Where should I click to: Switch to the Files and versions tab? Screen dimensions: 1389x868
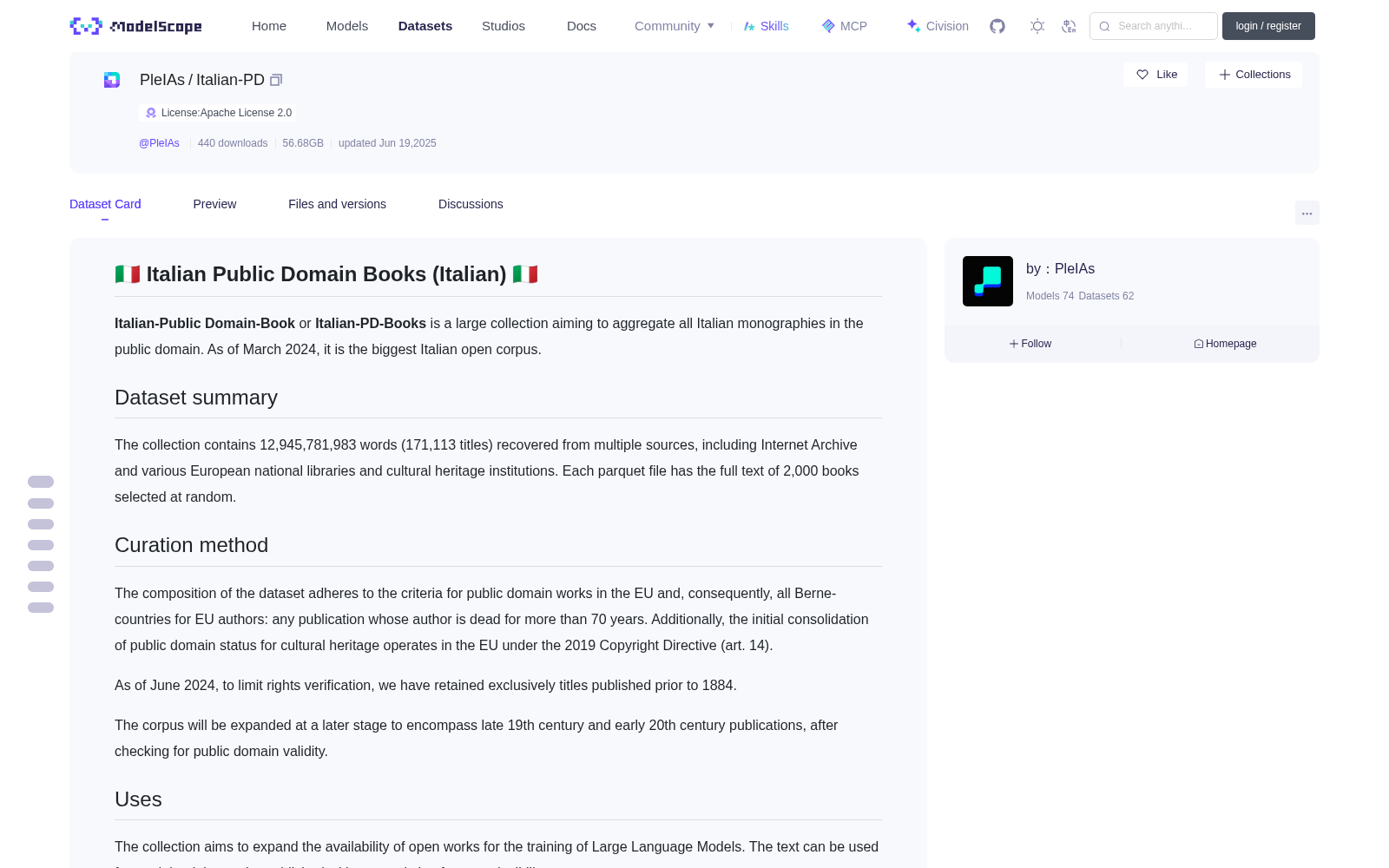(337, 204)
